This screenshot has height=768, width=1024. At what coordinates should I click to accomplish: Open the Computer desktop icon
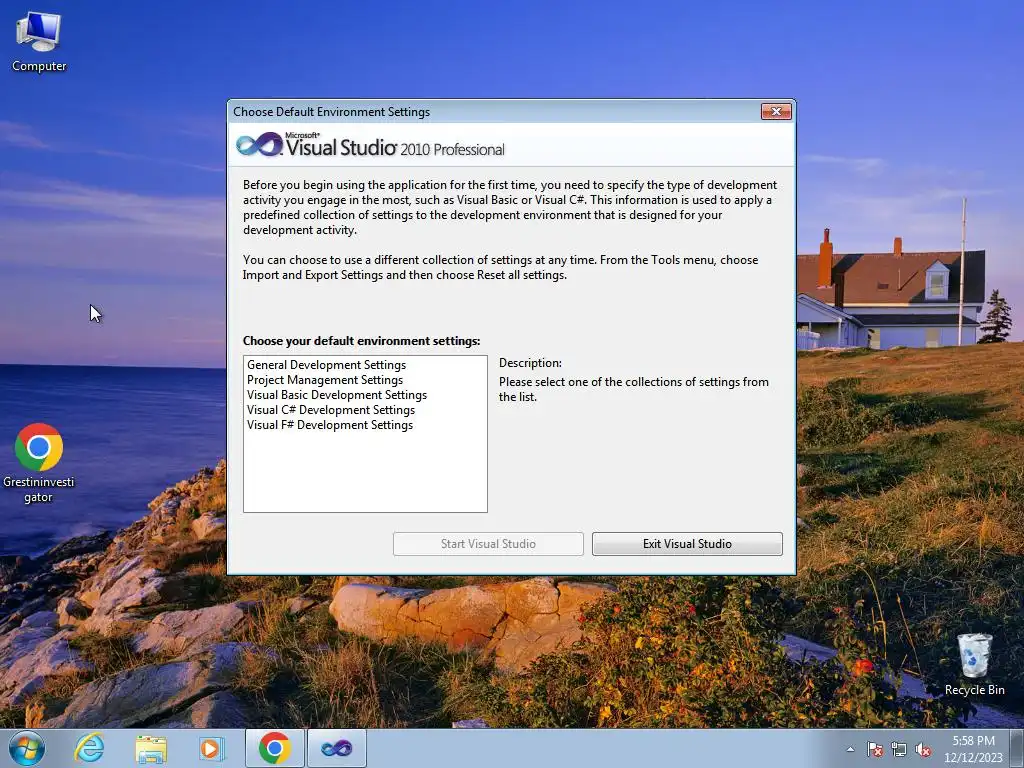[39, 41]
